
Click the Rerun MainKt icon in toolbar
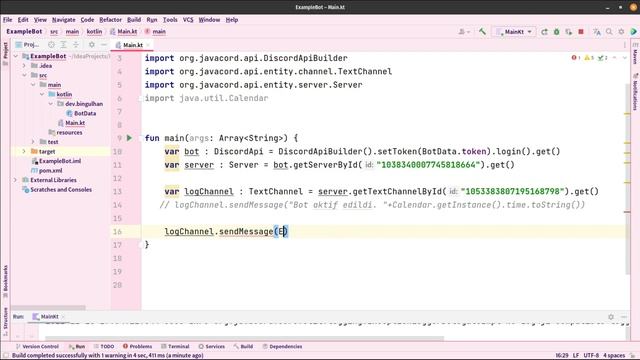pyautogui.click(x=544, y=31)
